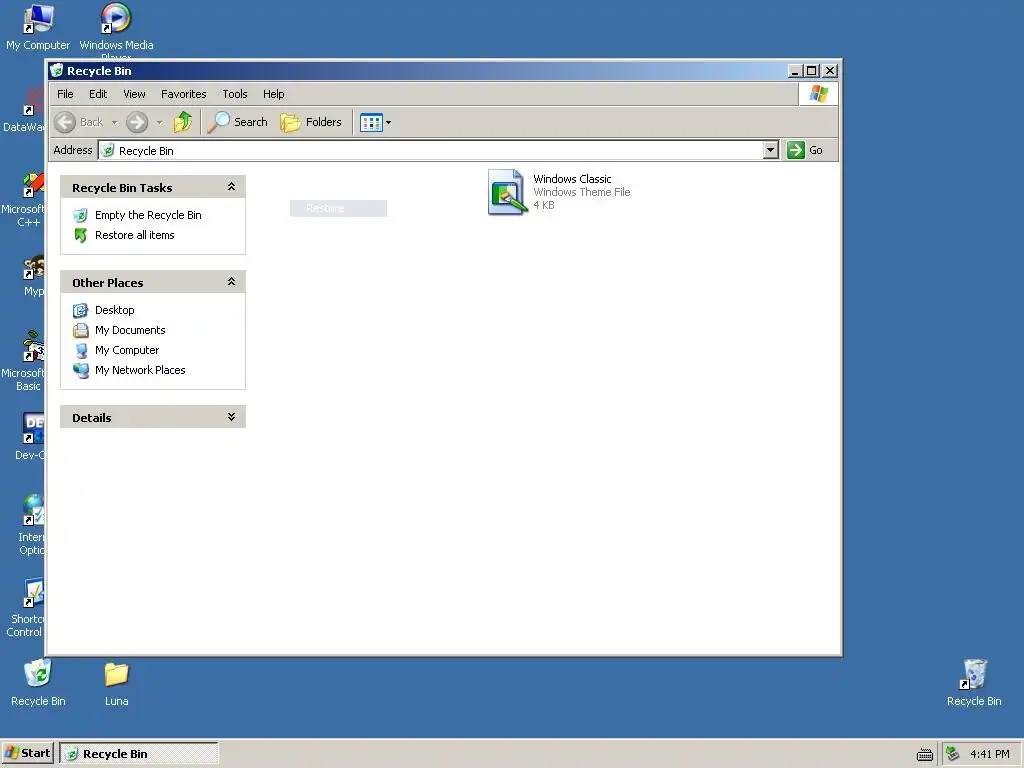Open the Back history dropdown arrow
1024x768 pixels.
(114, 122)
